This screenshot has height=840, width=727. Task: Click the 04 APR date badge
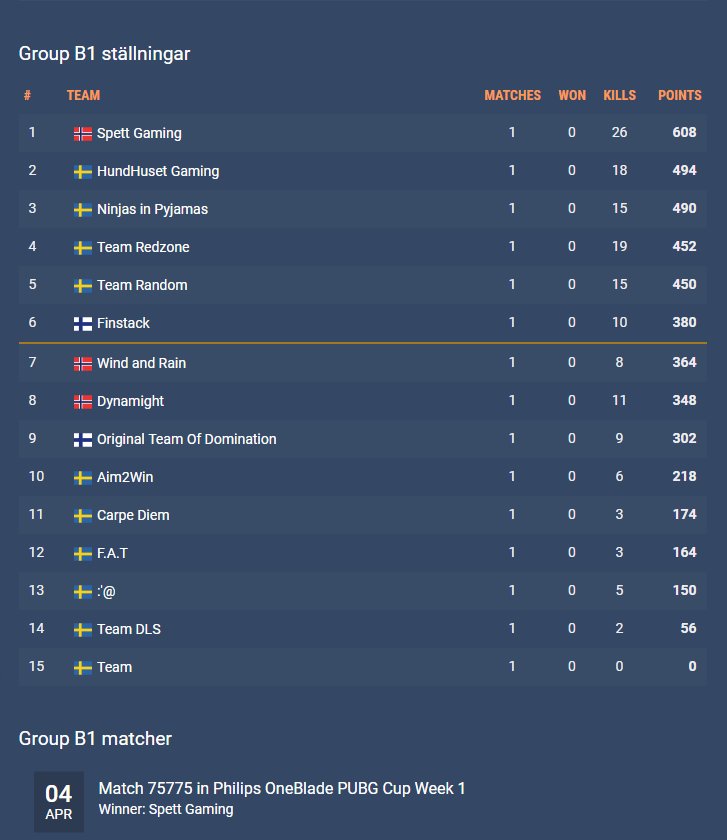(59, 801)
